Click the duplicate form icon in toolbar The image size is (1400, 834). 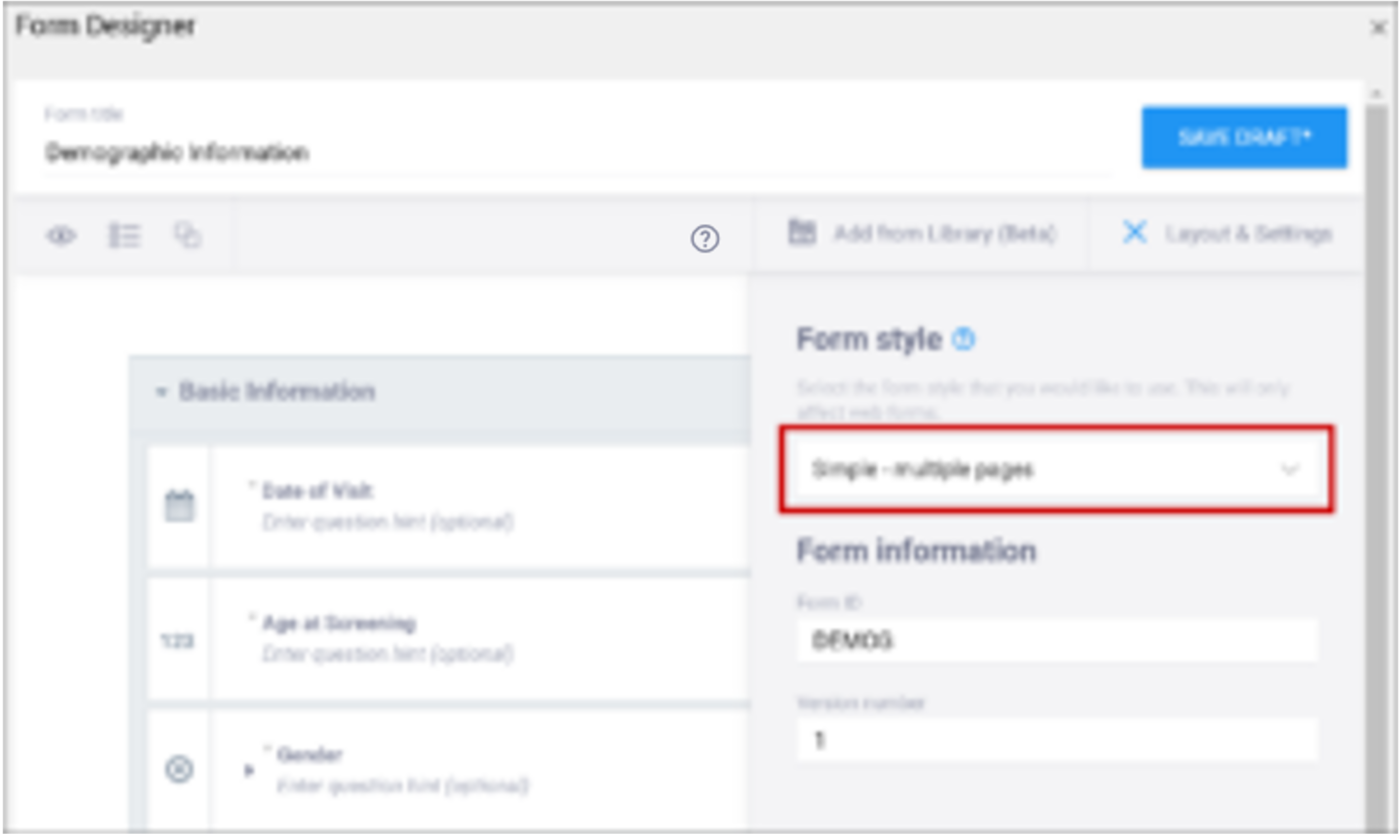pos(186,234)
